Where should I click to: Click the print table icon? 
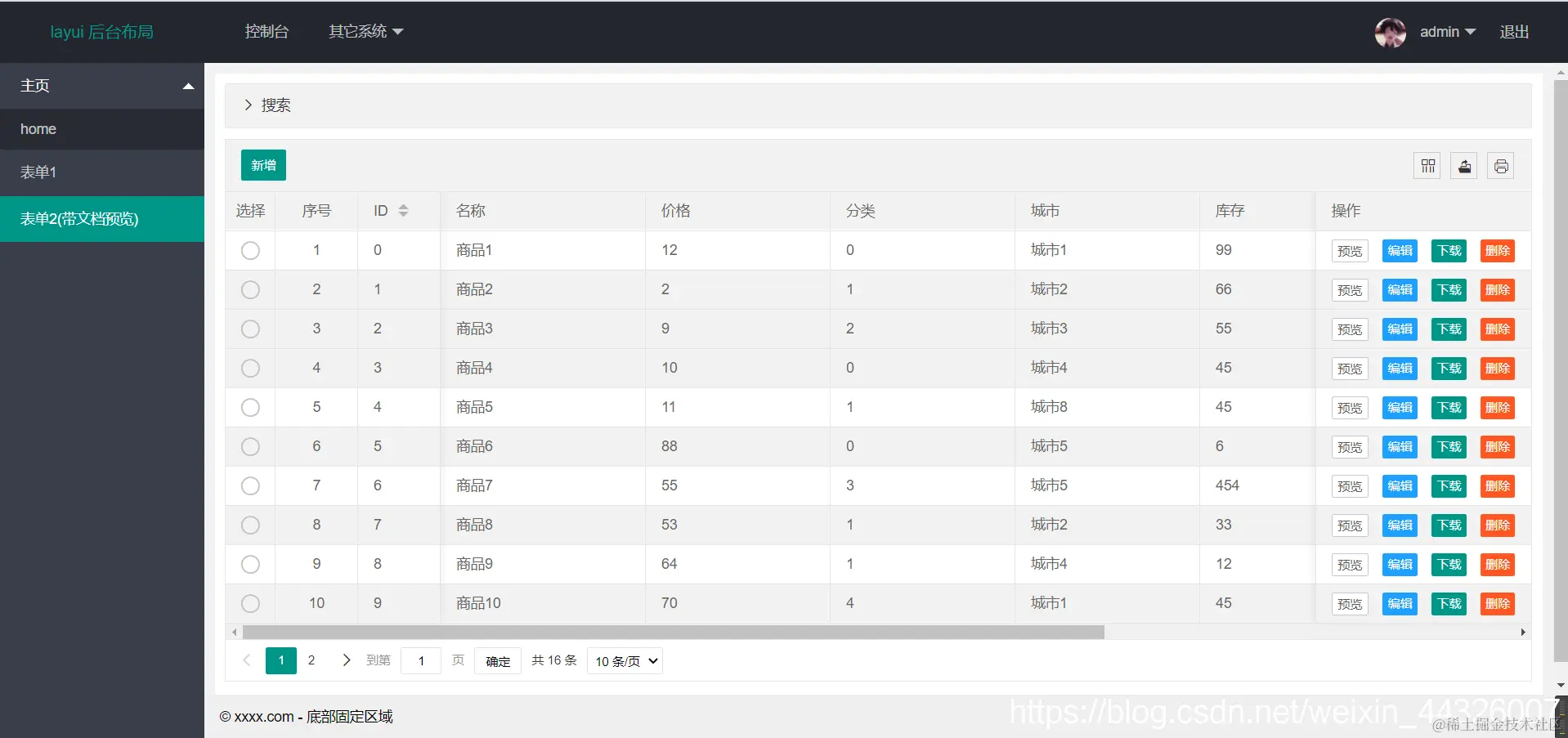pos(1501,166)
